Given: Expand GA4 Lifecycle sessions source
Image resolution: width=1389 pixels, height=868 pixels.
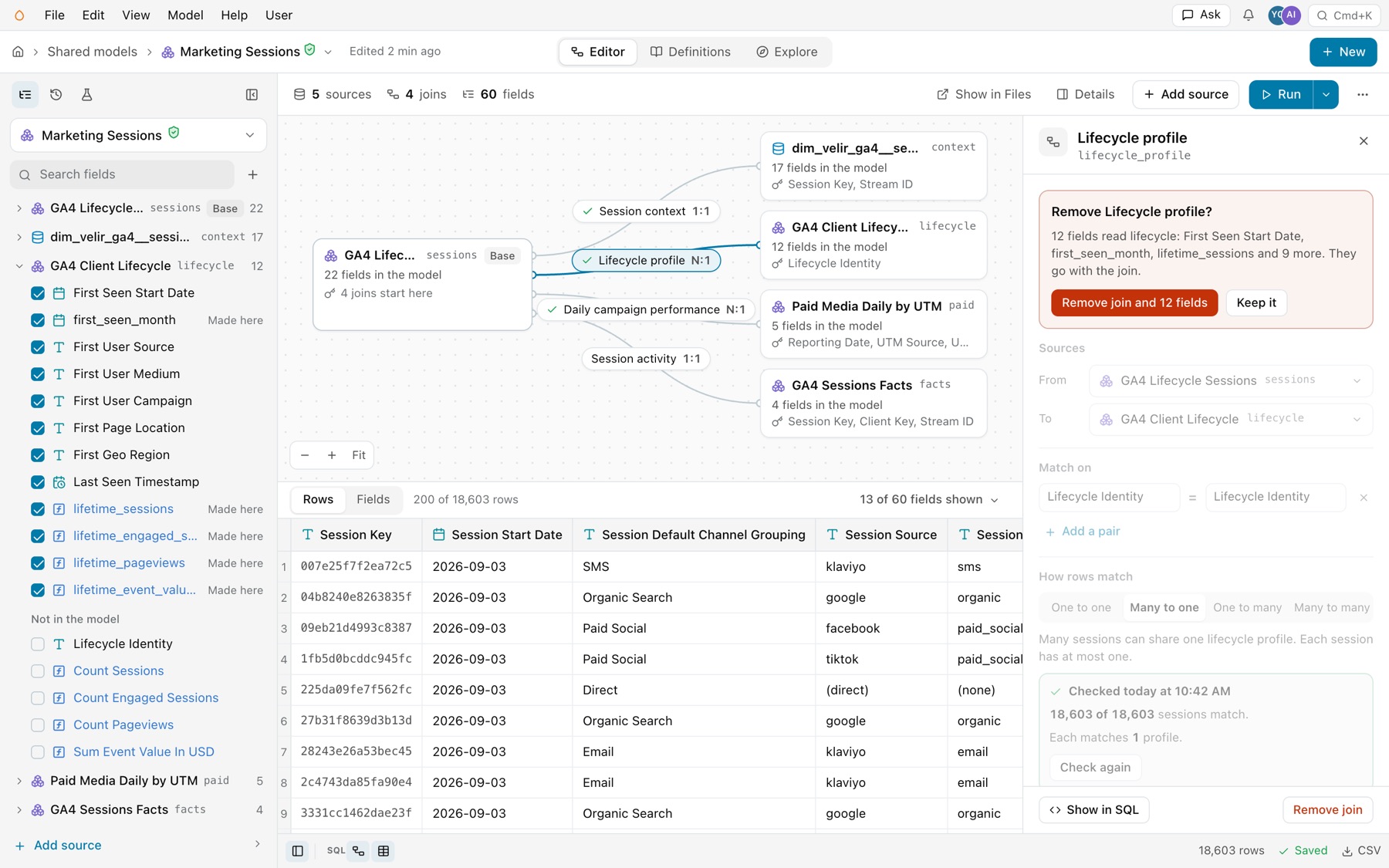Looking at the screenshot, I should pyautogui.click(x=19, y=208).
